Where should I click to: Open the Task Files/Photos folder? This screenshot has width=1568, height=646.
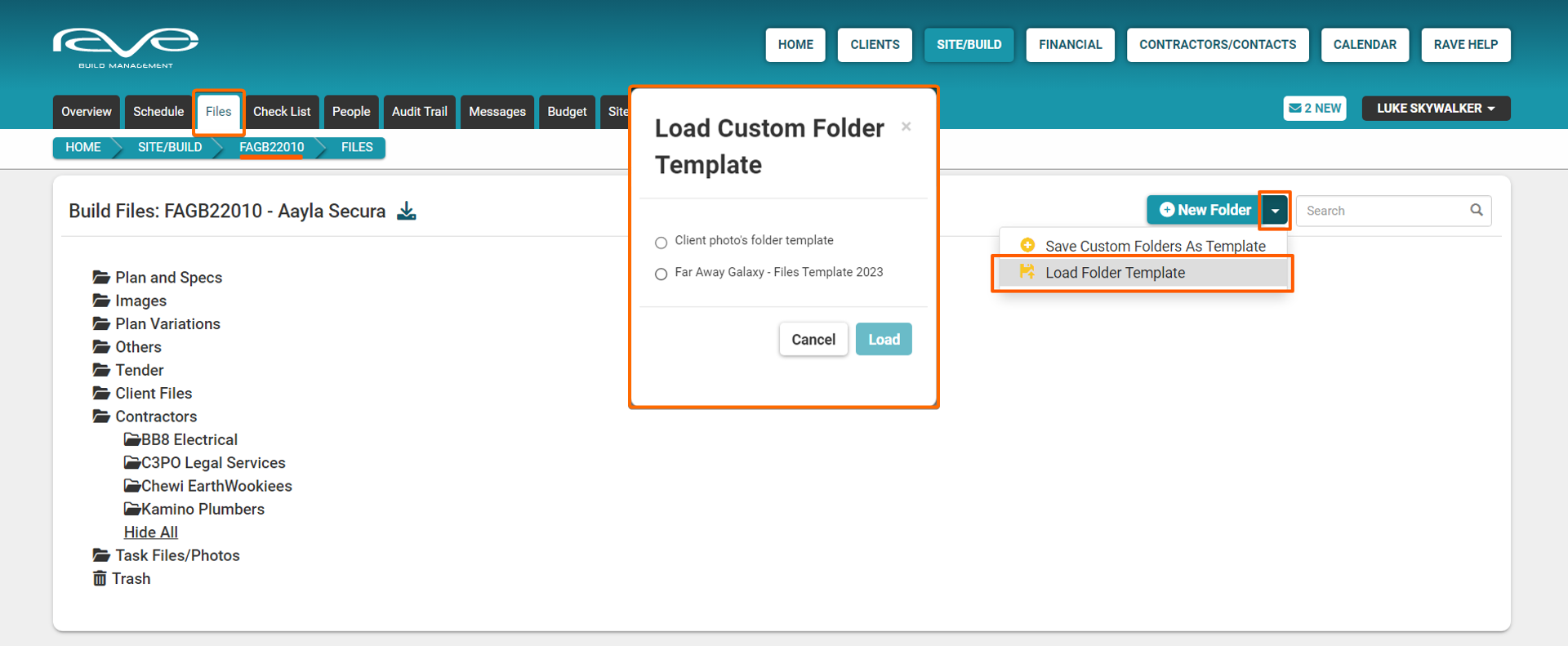pyautogui.click(x=177, y=555)
